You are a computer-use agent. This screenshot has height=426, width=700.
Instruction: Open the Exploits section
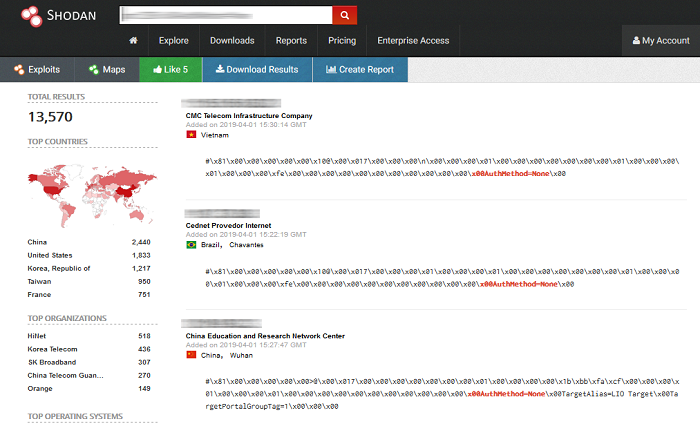[x=37, y=70]
